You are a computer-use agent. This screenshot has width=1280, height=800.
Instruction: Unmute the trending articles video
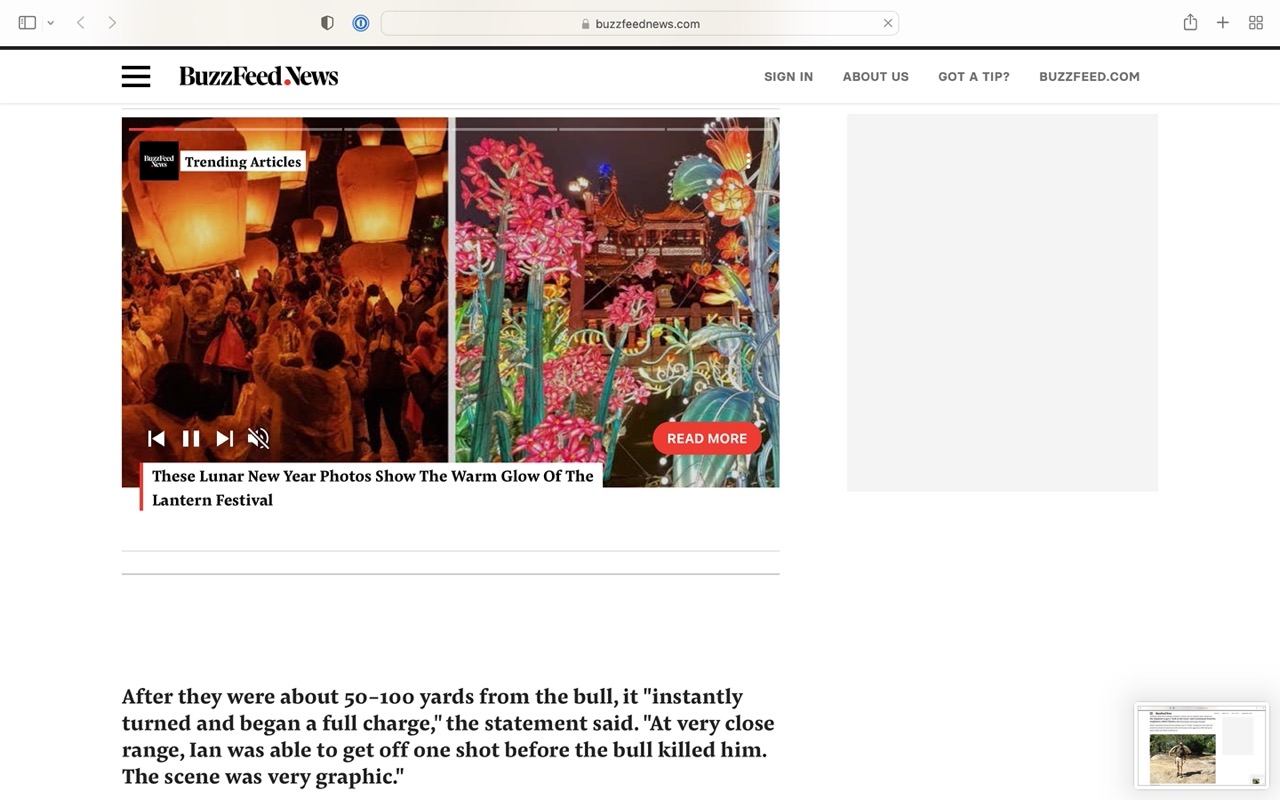(x=258, y=438)
